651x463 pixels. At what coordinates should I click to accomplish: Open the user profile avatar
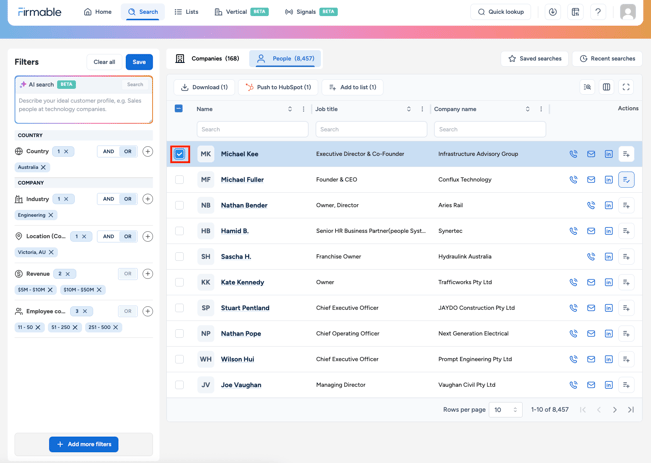click(x=628, y=12)
